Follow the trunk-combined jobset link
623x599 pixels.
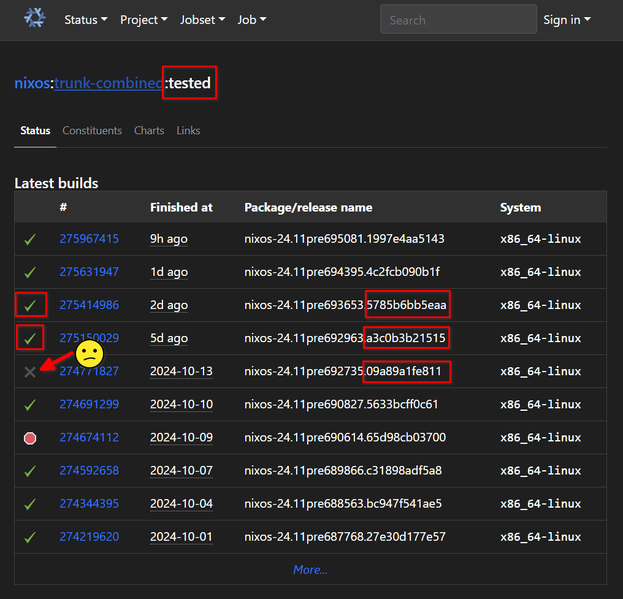click(x=108, y=83)
